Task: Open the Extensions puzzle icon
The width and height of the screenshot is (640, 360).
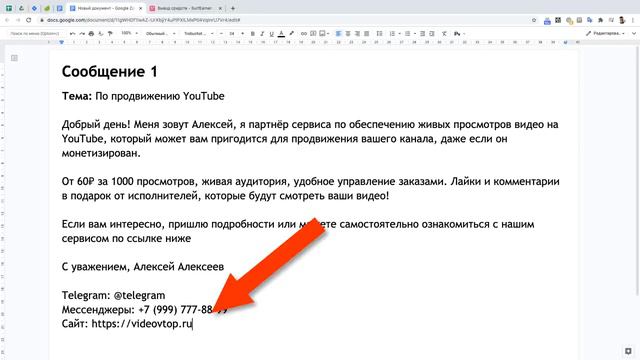Action: coord(600,20)
